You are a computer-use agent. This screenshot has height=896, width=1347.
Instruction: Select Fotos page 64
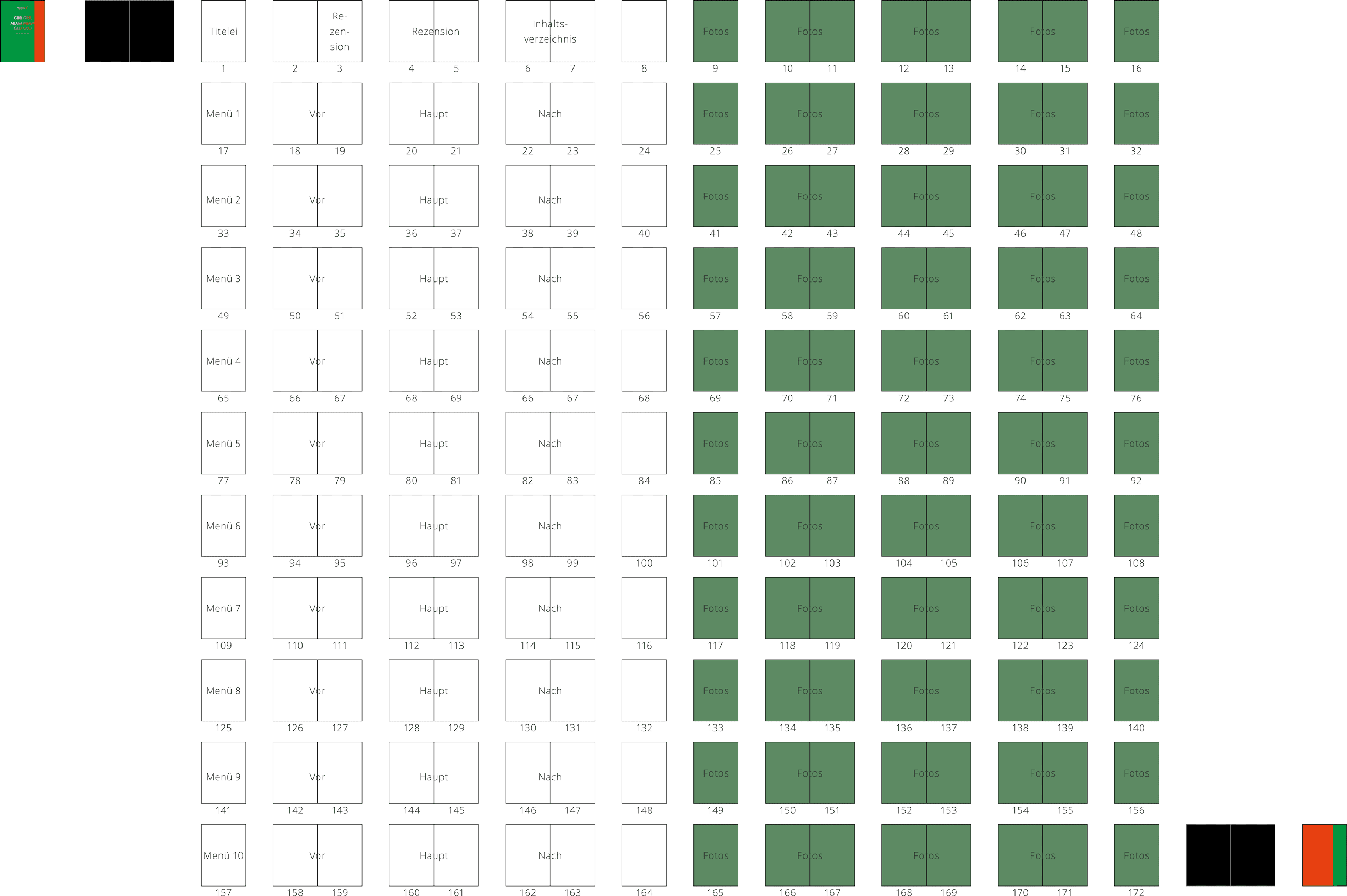[1137, 278]
